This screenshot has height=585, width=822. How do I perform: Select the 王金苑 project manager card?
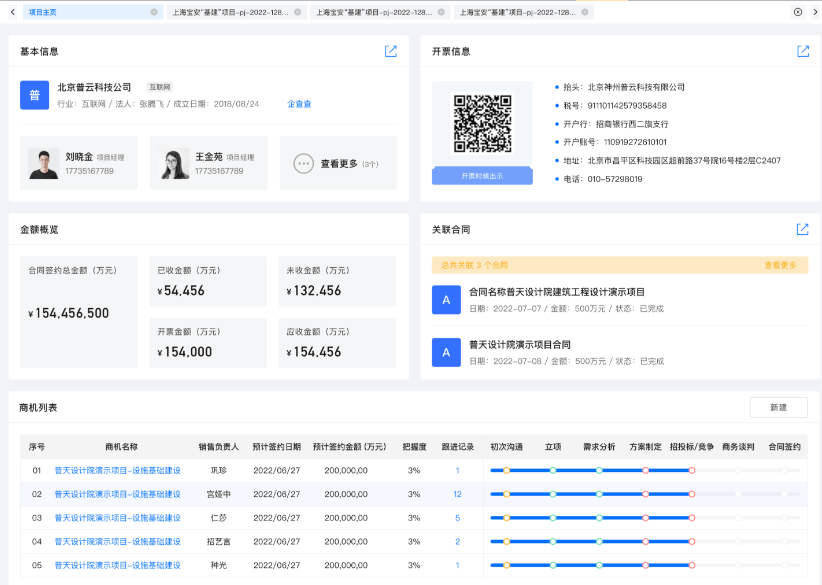[209, 163]
